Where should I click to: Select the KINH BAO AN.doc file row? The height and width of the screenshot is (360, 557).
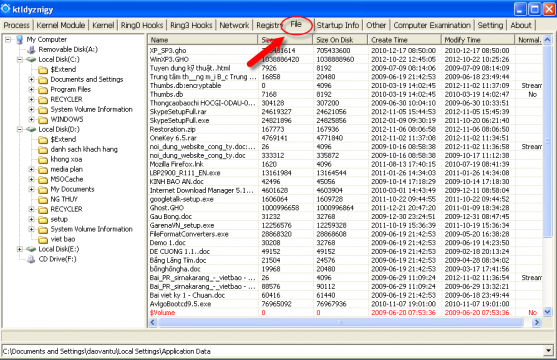(x=345, y=182)
